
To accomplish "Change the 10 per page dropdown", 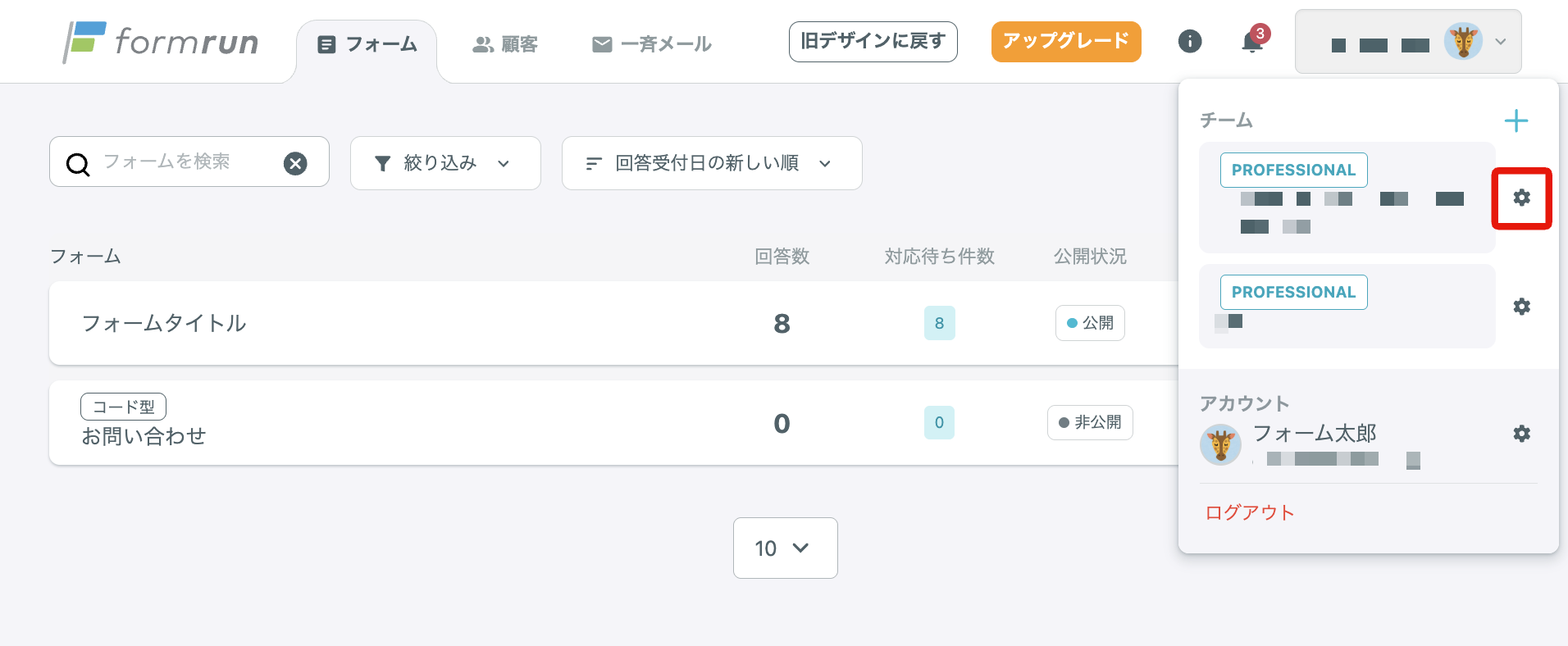I will [x=785, y=548].
